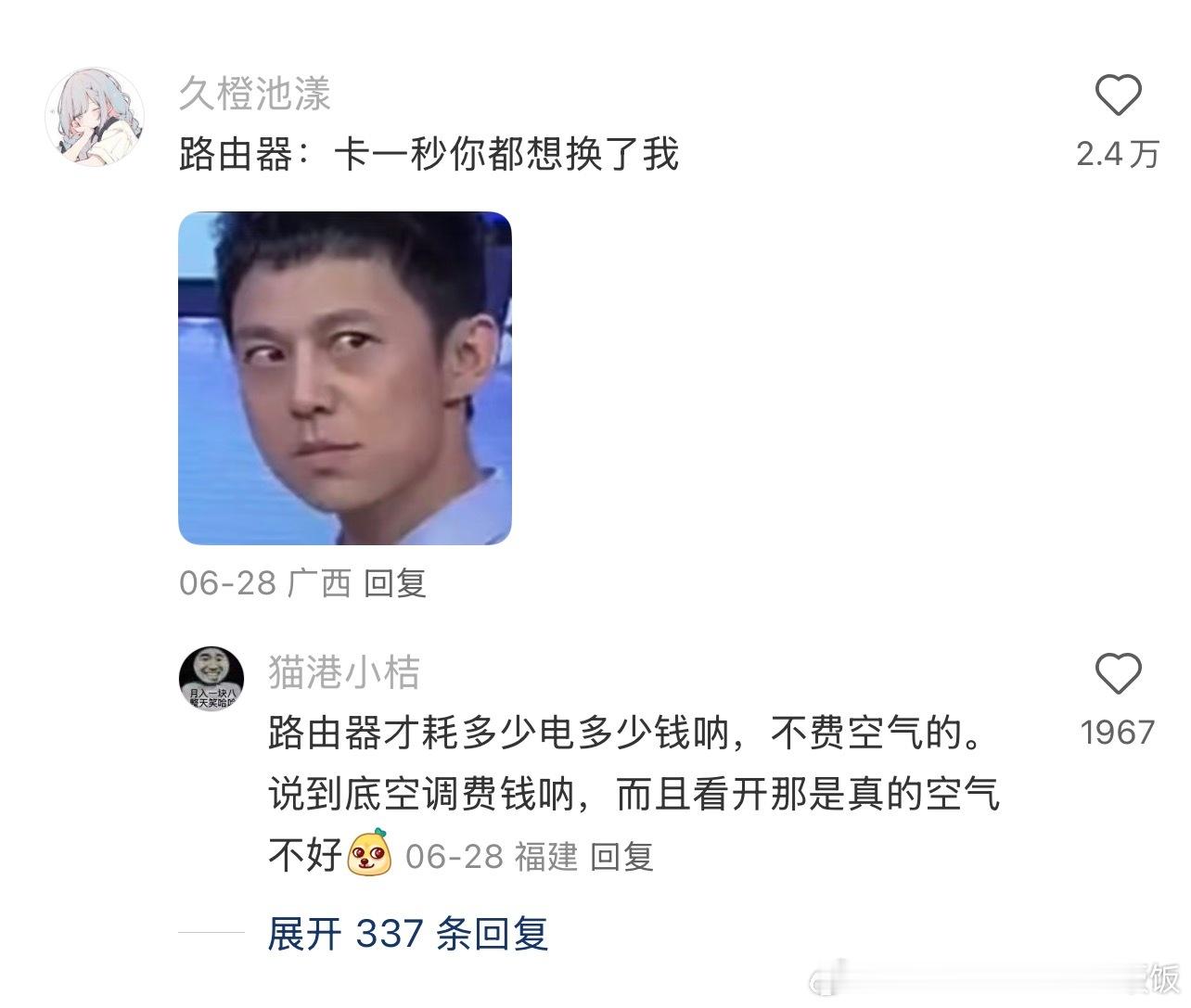Click the 2.4万 like count
This screenshot has width=1191, height=1008.
[1118, 154]
